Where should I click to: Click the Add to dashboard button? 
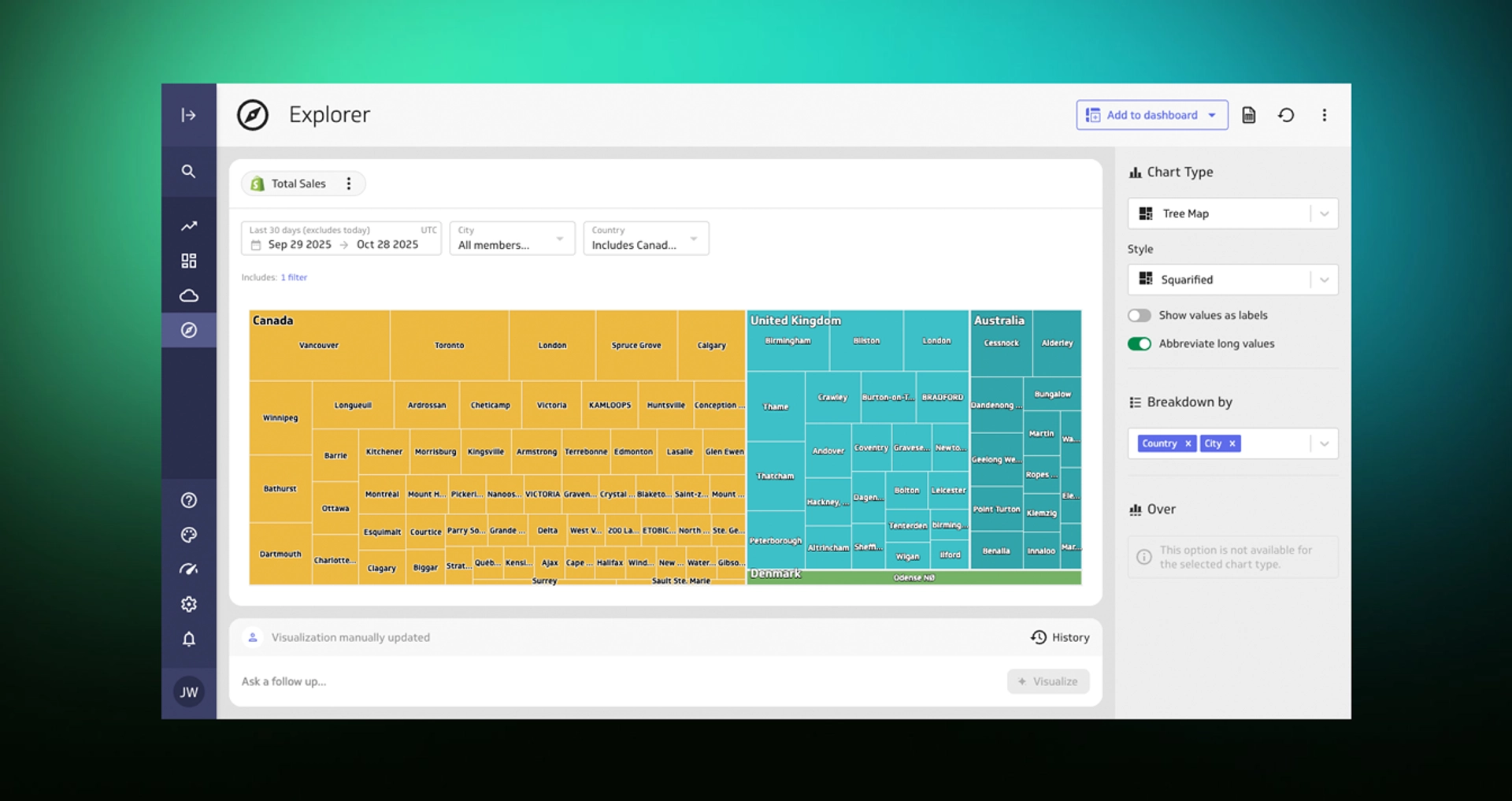1151,114
